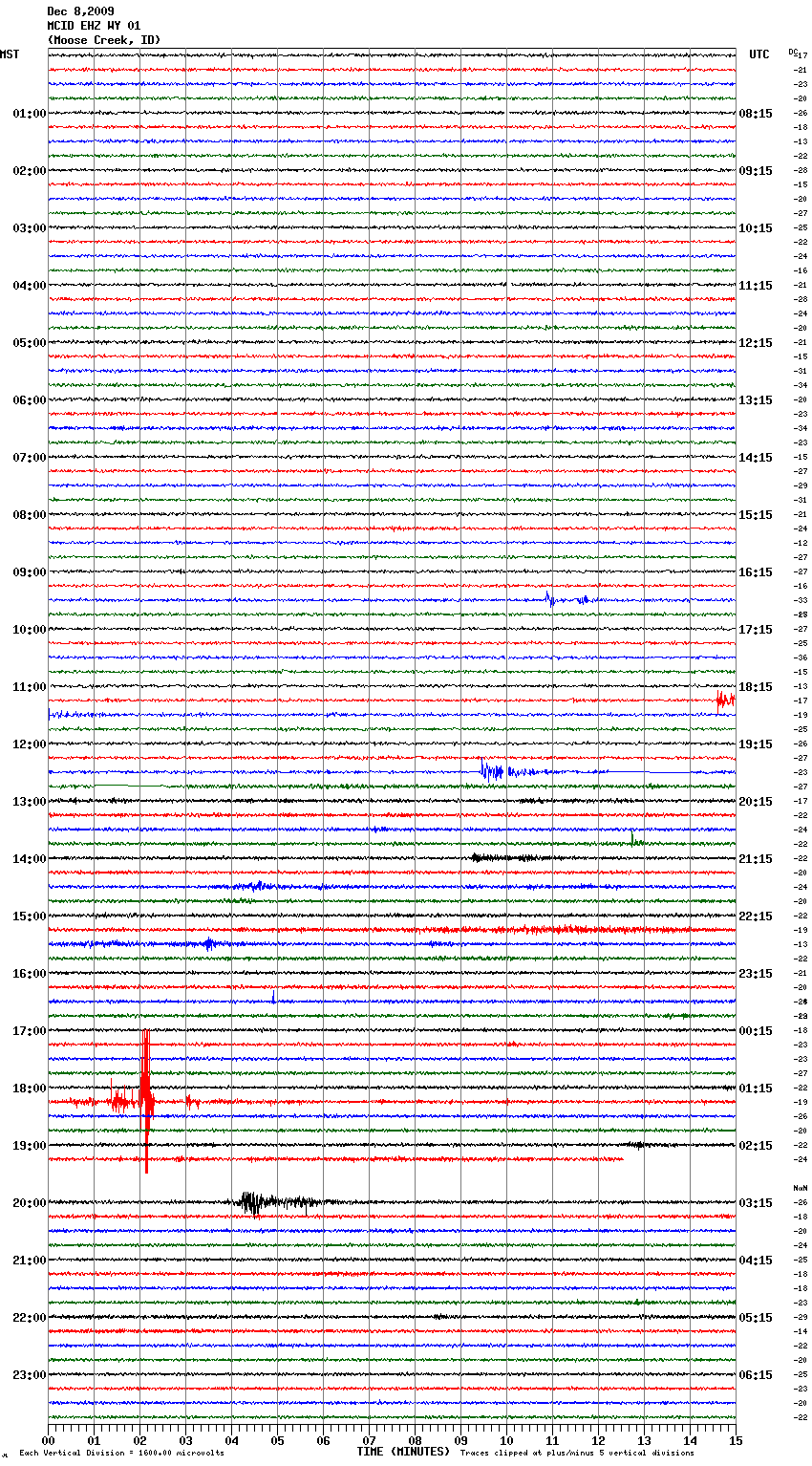Click the '01:15' UTC time label

pos(756,1089)
